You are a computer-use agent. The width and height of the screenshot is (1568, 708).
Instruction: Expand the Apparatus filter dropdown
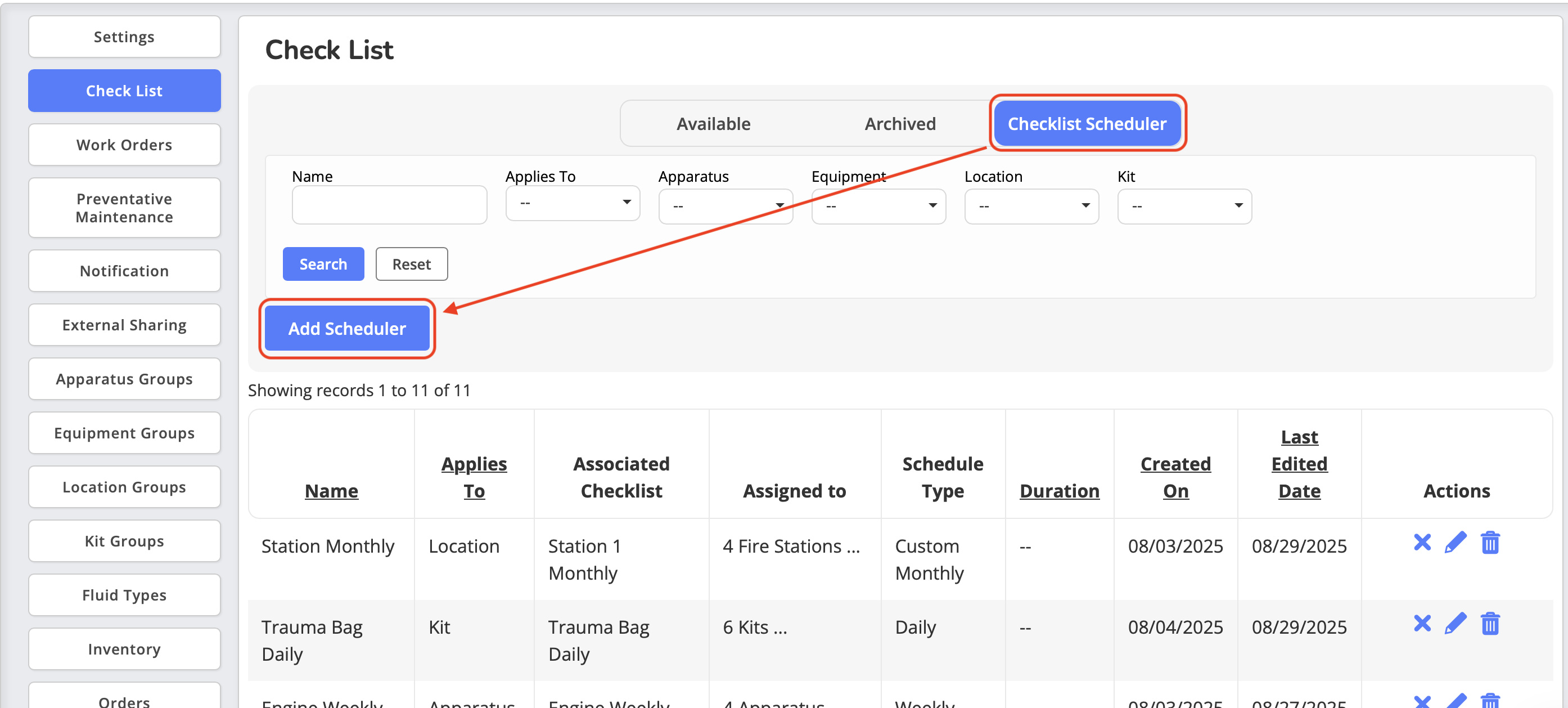coord(725,206)
